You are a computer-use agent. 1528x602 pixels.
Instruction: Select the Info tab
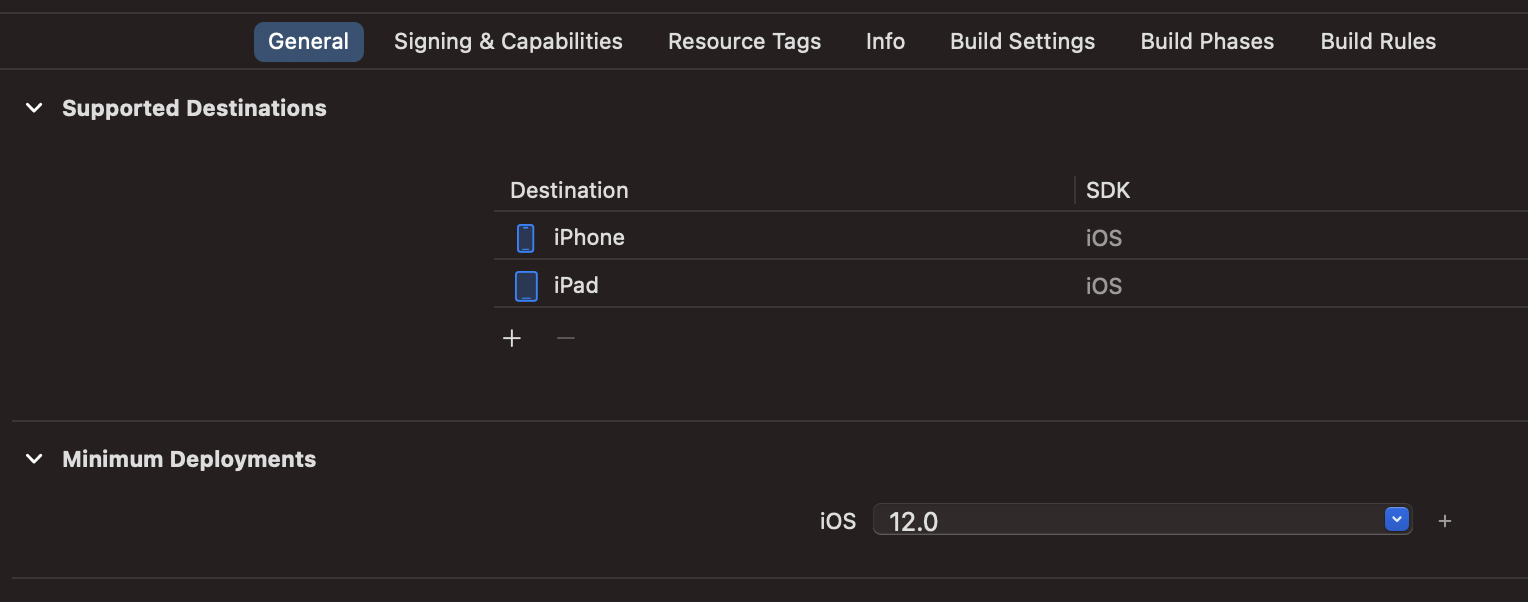(885, 42)
